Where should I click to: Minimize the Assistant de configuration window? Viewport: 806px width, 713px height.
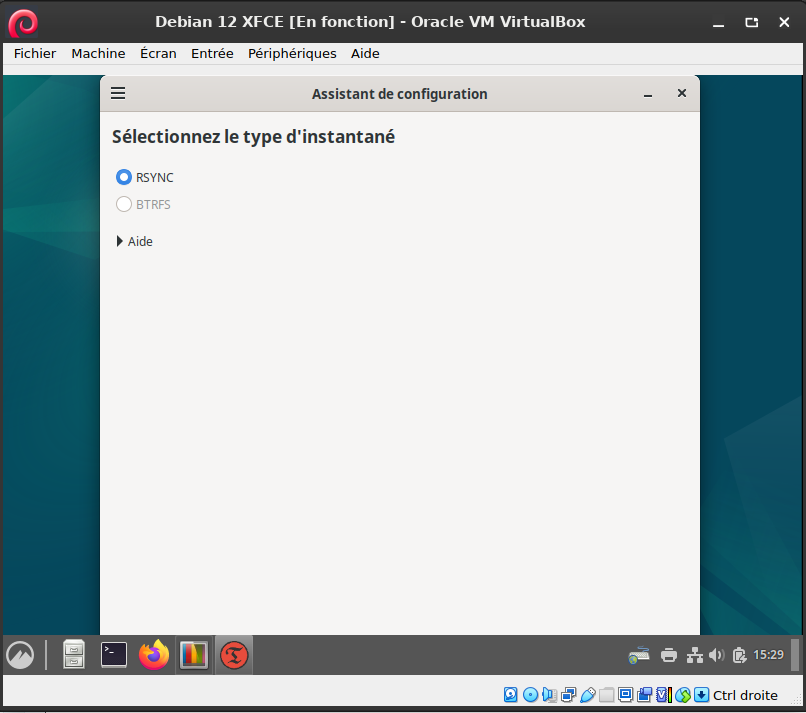click(648, 94)
